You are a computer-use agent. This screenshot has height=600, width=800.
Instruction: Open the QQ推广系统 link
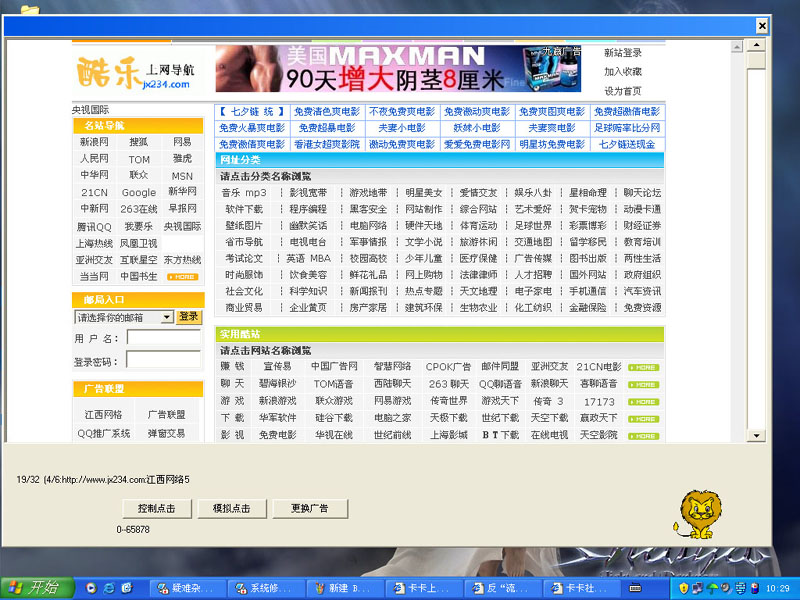104,434
